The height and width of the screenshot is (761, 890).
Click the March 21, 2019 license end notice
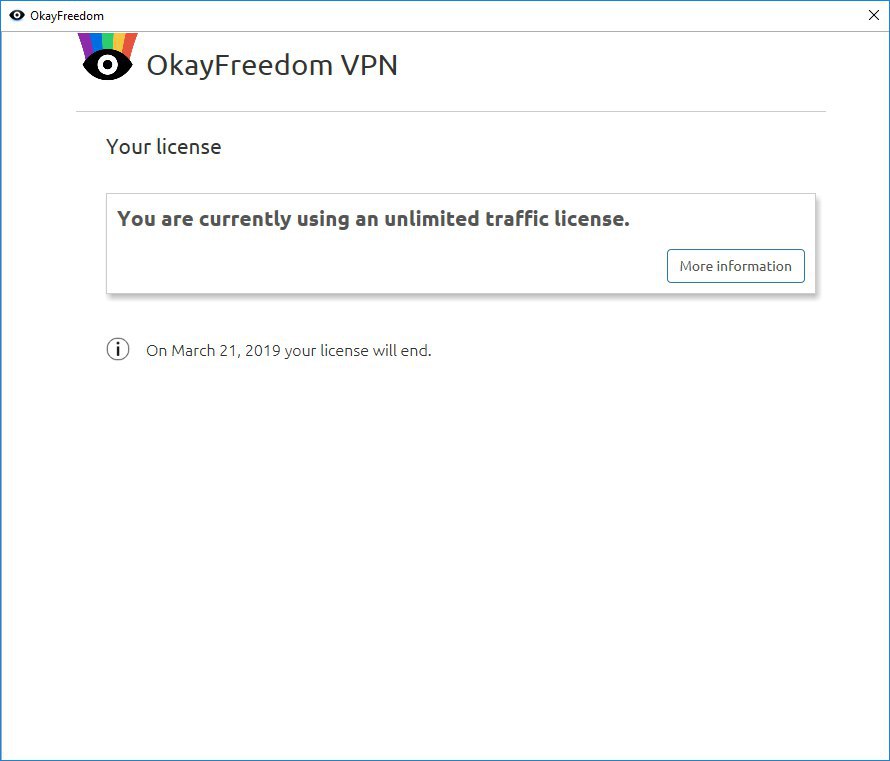[x=288, y=351]
